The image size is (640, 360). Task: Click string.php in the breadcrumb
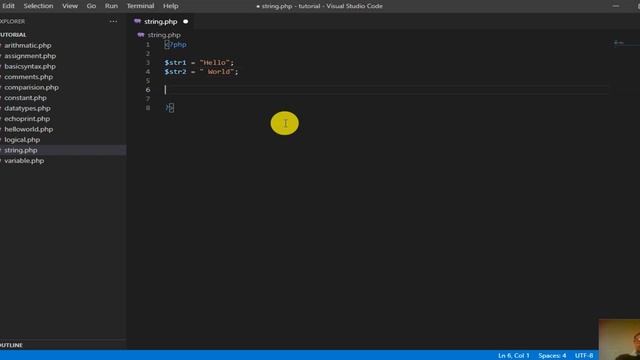point(164,35)
